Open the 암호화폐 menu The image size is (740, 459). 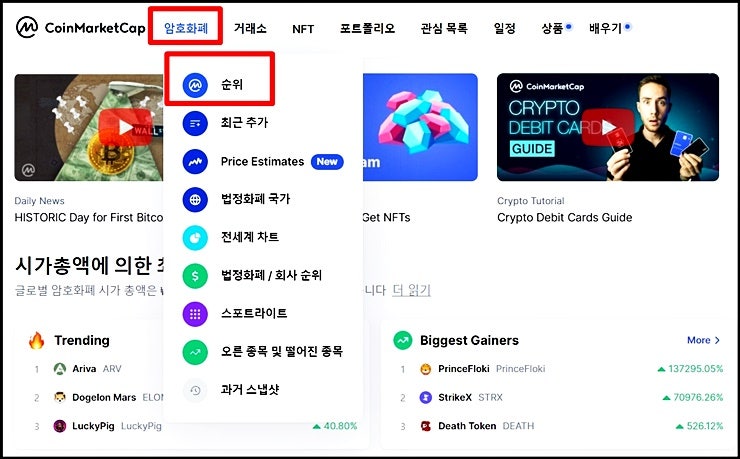point(186,28)
